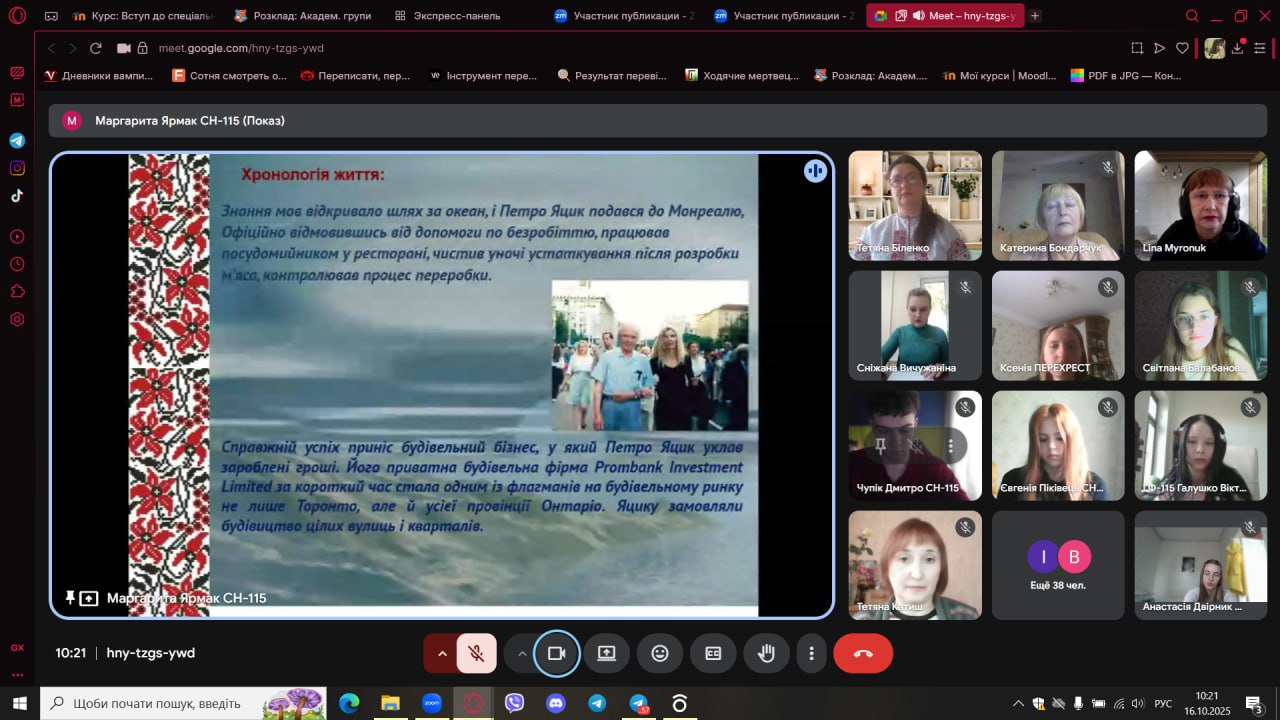Toggle closed captions in Meet
1280x720 pixels.
tap(713, 653)
